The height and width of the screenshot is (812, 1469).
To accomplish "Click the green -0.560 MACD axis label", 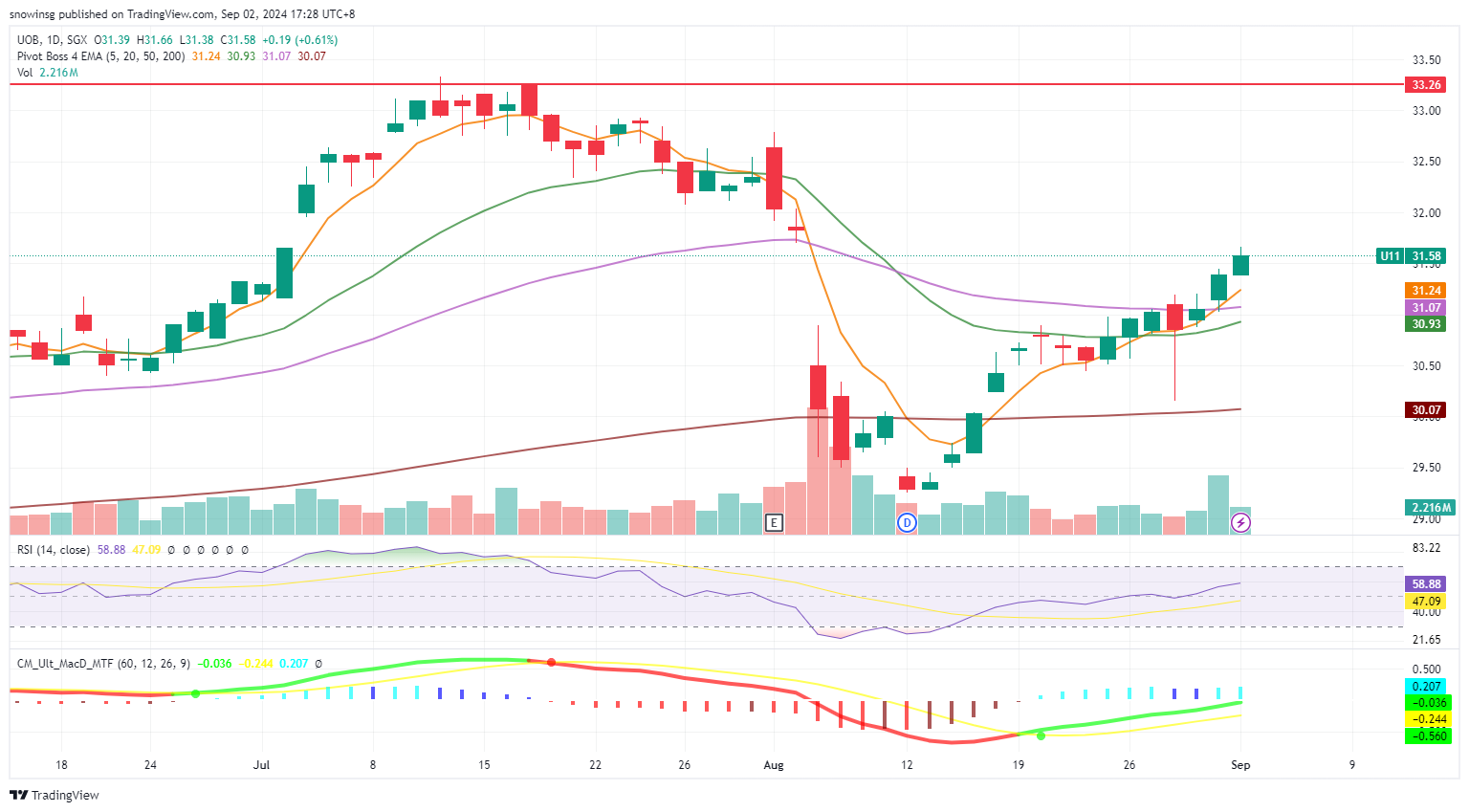I will pyautogui.click(x=1428, y=736).
